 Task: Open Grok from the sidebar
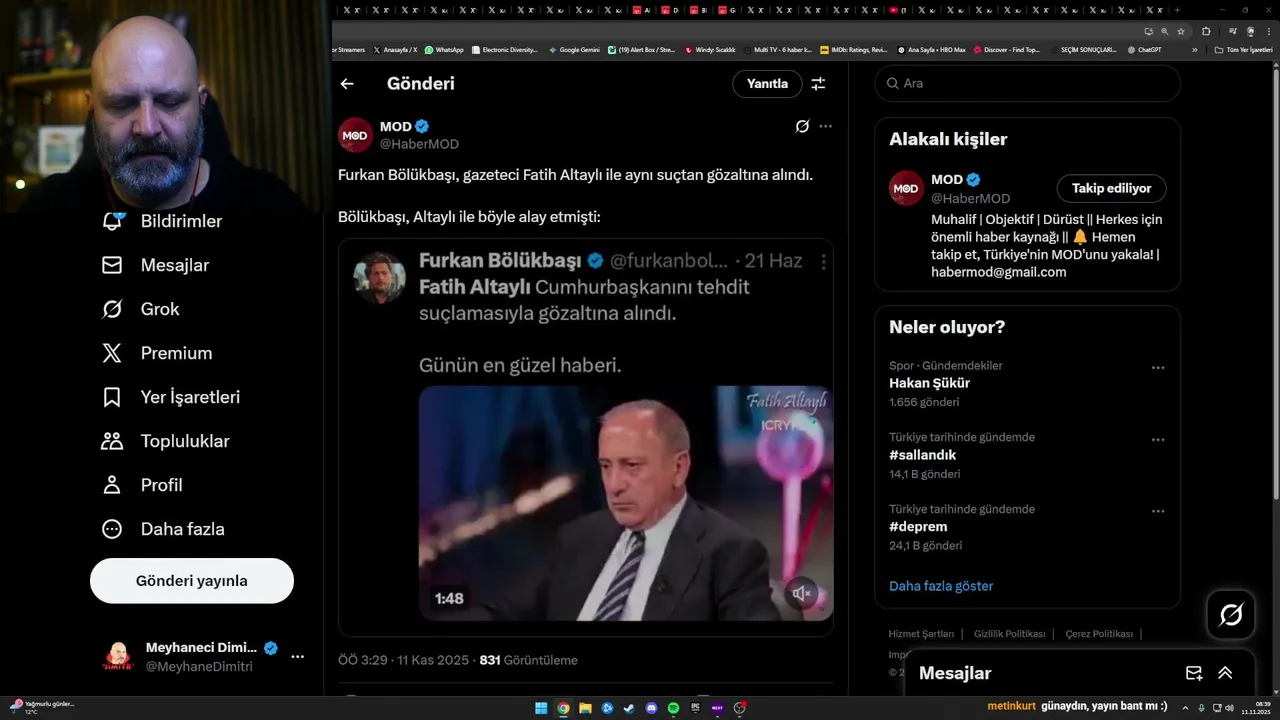(x=141, y=309)
